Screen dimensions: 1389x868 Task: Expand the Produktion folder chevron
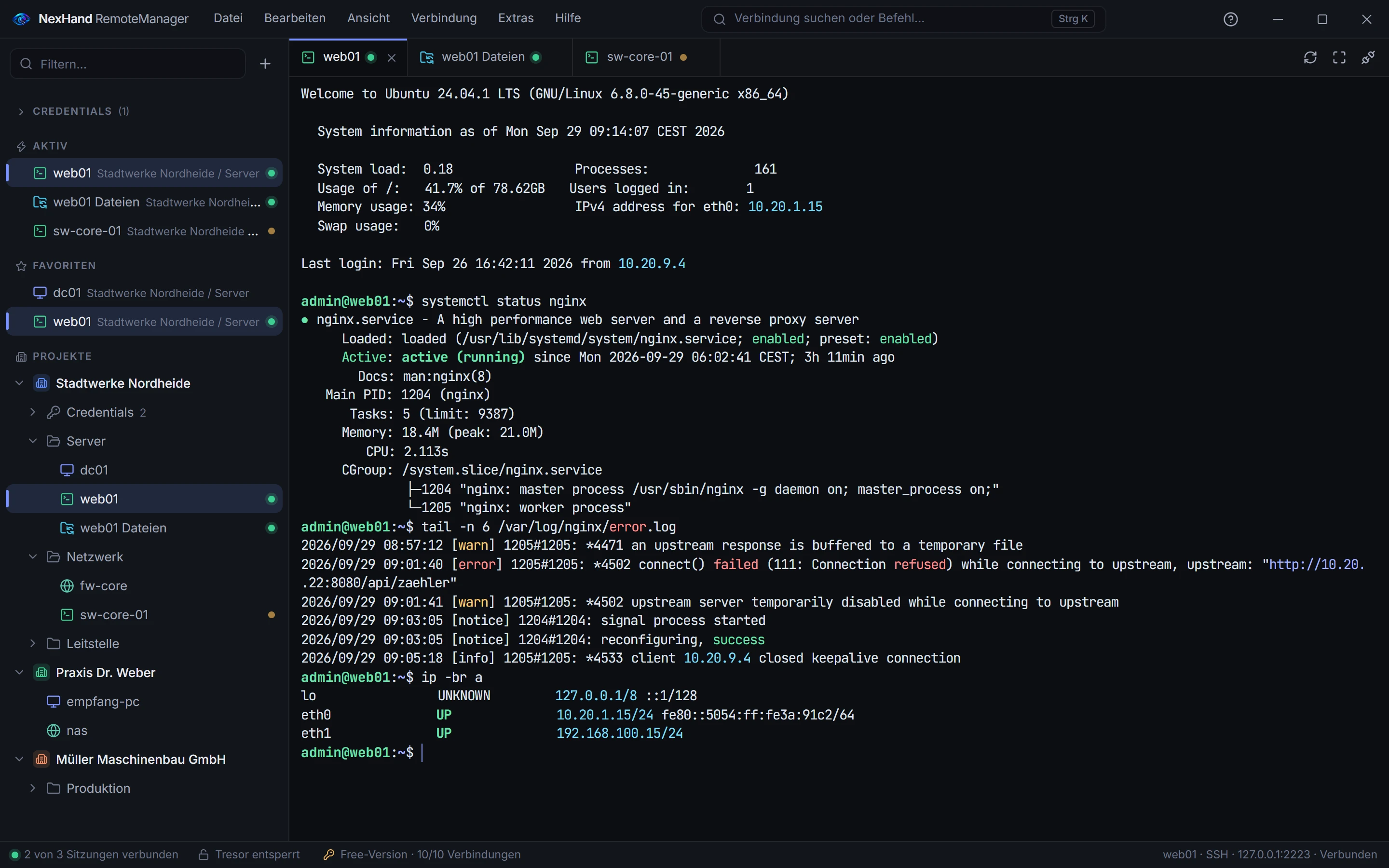tap(33, 788)
